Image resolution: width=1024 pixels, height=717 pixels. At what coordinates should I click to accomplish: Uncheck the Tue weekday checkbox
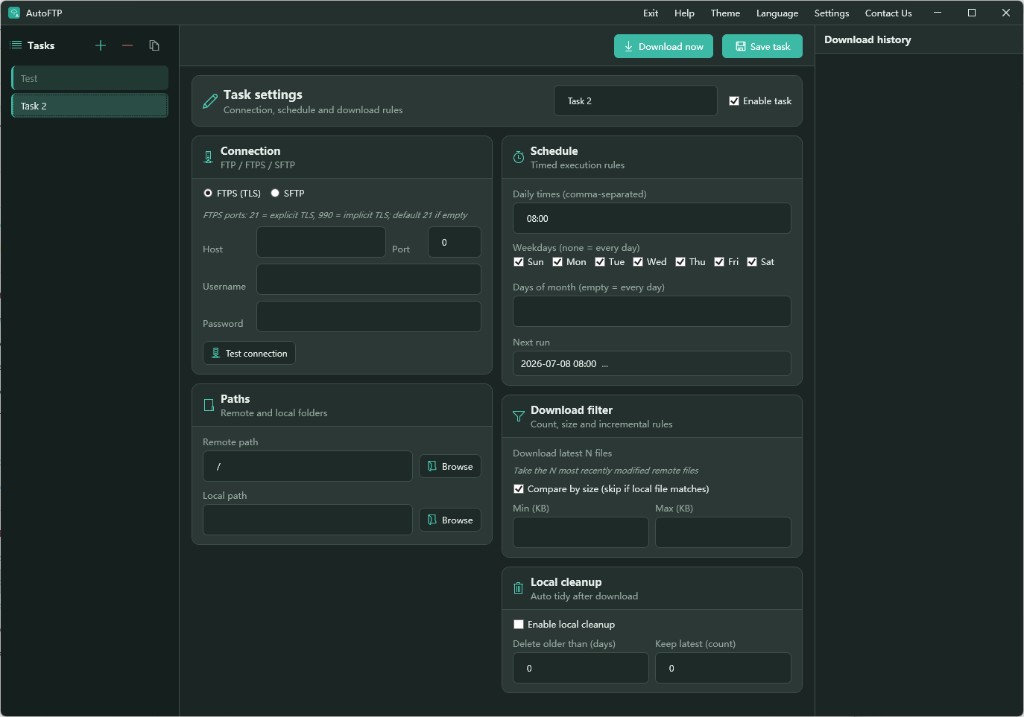[600, 262]
